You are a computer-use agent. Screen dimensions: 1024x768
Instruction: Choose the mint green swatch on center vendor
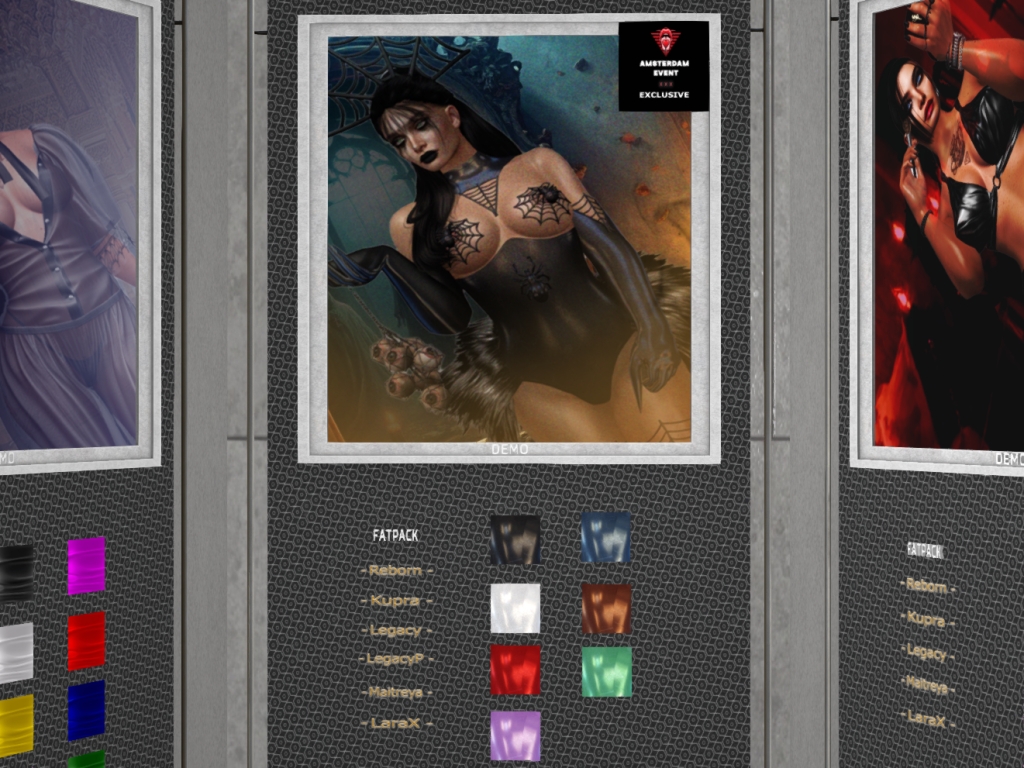tap(606, 672)
